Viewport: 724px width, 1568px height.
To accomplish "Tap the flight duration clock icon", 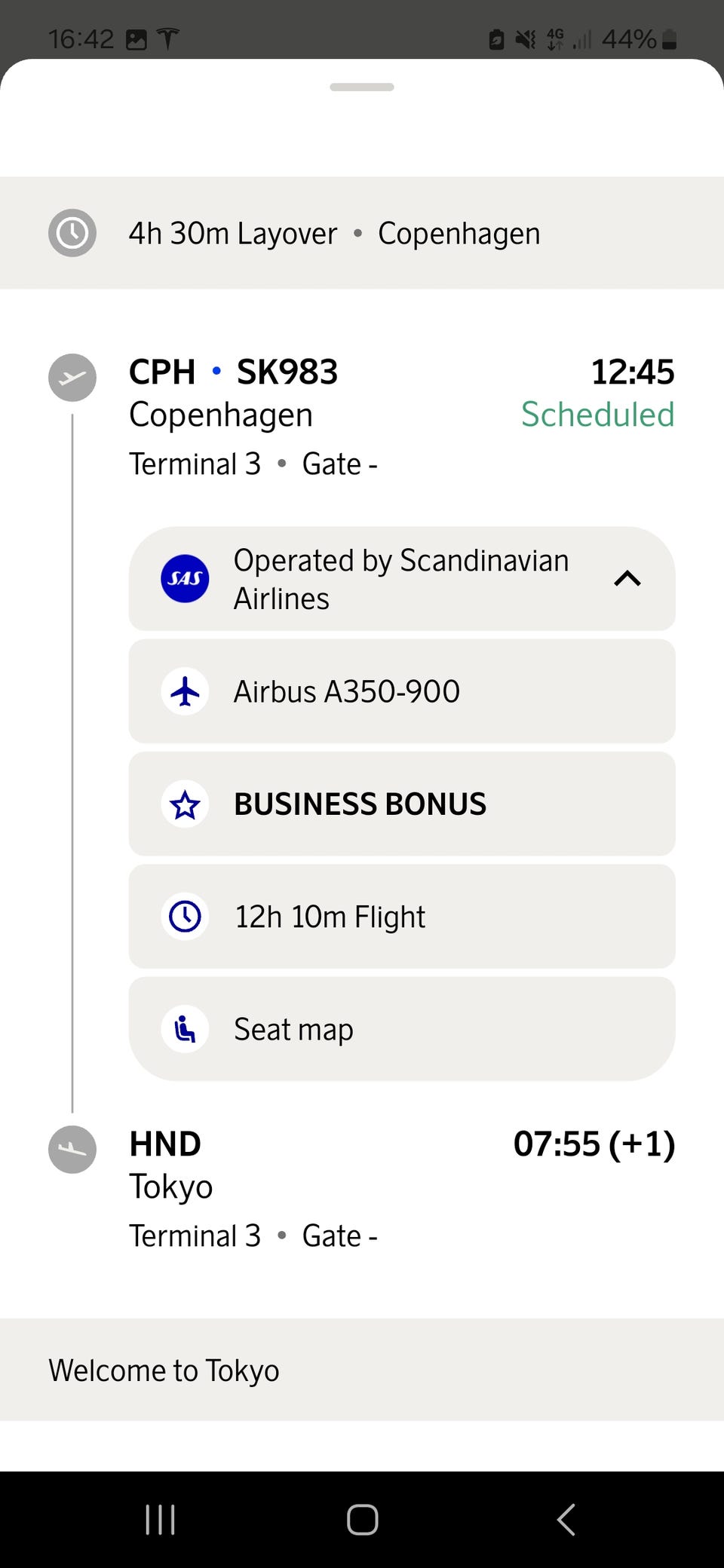I will coord(185,917).
